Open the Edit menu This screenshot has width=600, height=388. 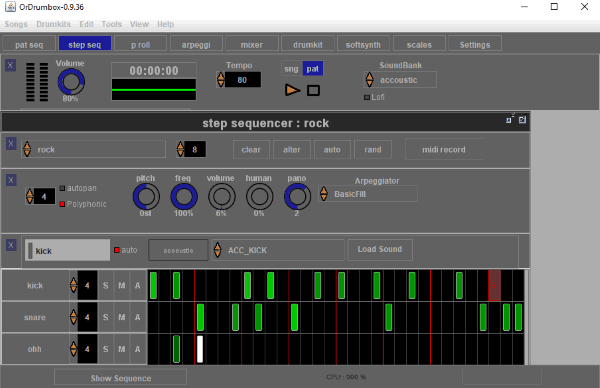click(x=86, y=24)
